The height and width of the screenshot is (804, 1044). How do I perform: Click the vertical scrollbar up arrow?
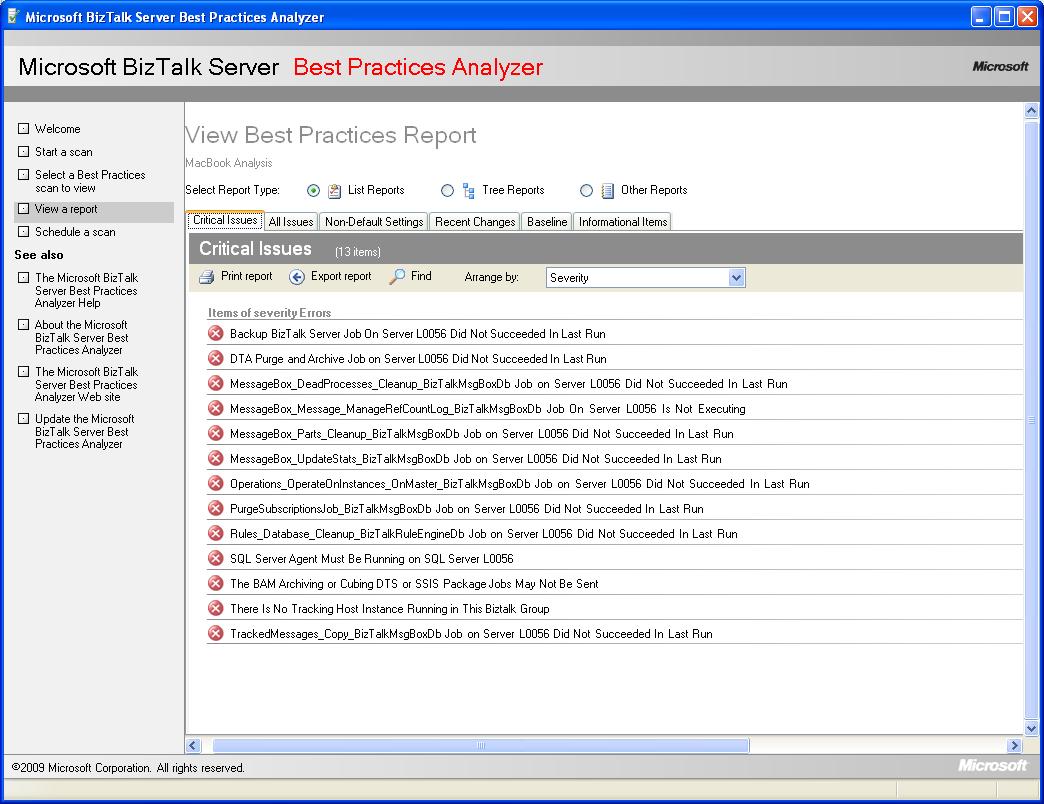pyautogui.click(x=1031, y=110)
